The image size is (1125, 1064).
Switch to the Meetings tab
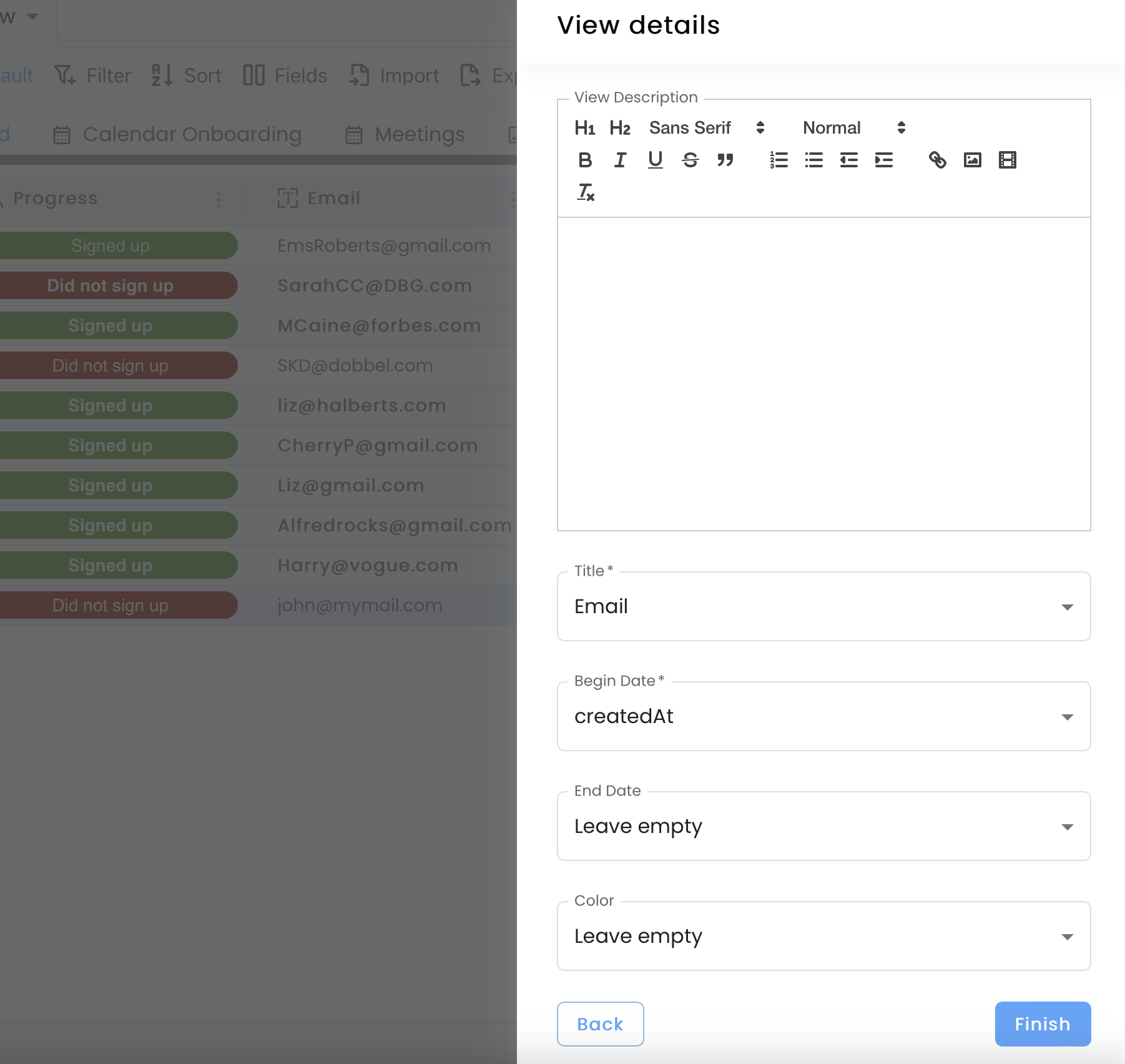point(418,134)
